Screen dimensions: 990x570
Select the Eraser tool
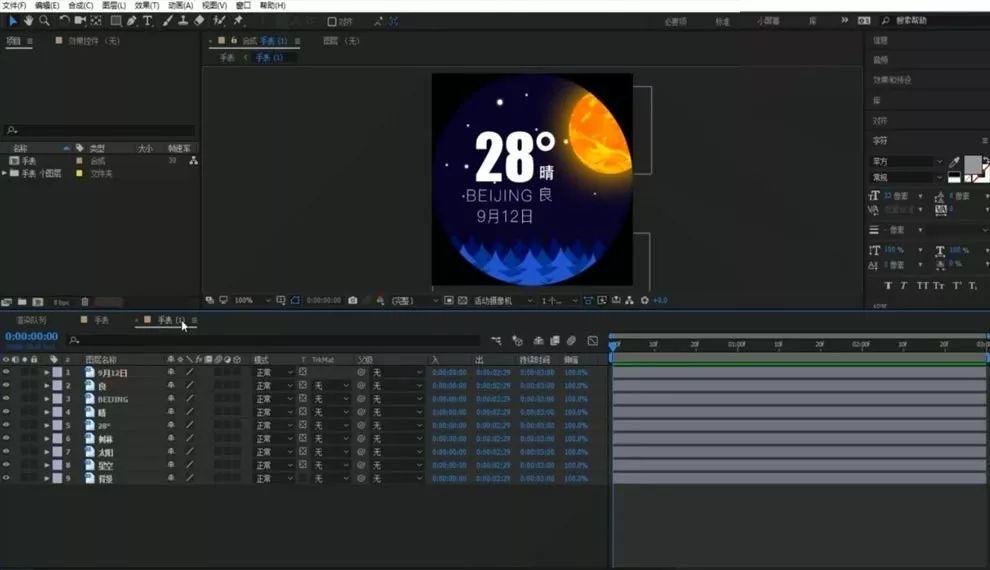199,21
